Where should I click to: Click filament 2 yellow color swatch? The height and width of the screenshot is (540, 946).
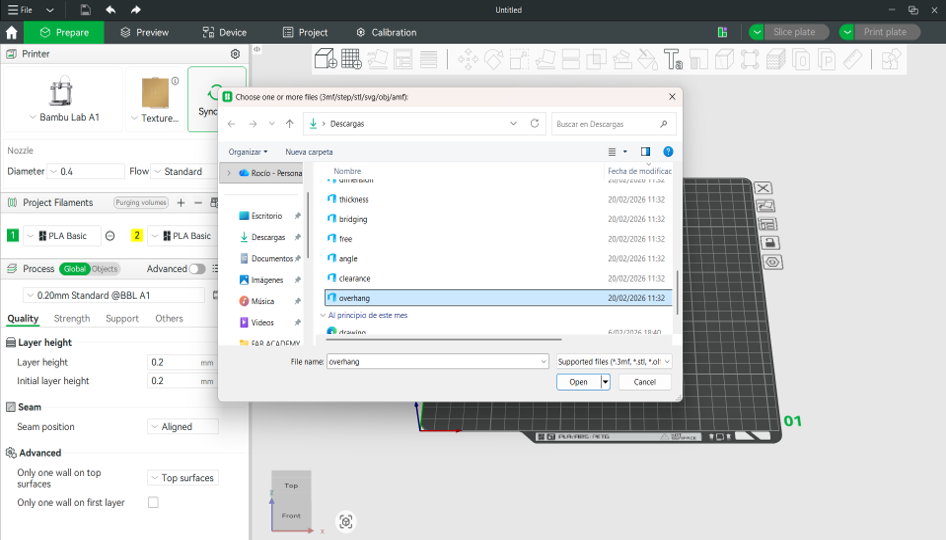(x=137, y=235)
